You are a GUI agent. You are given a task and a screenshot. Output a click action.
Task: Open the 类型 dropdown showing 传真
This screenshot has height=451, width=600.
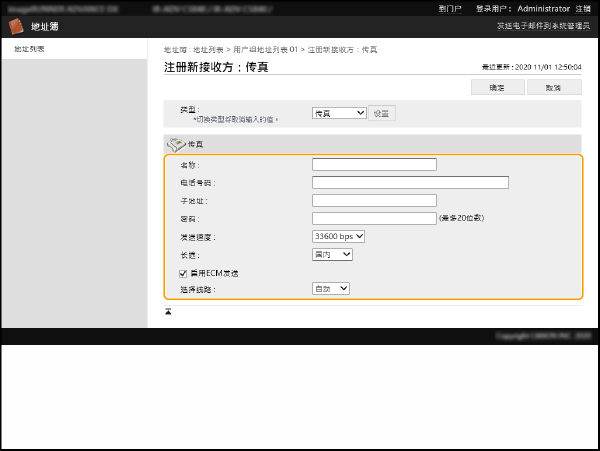tap(339, 113)
